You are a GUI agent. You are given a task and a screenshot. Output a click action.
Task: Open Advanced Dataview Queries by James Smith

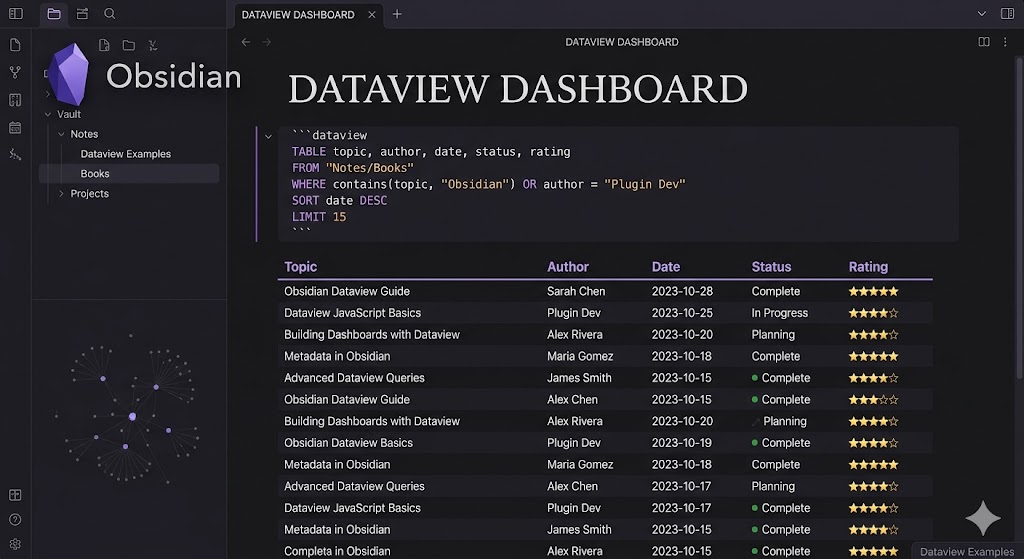coord(354,378)
